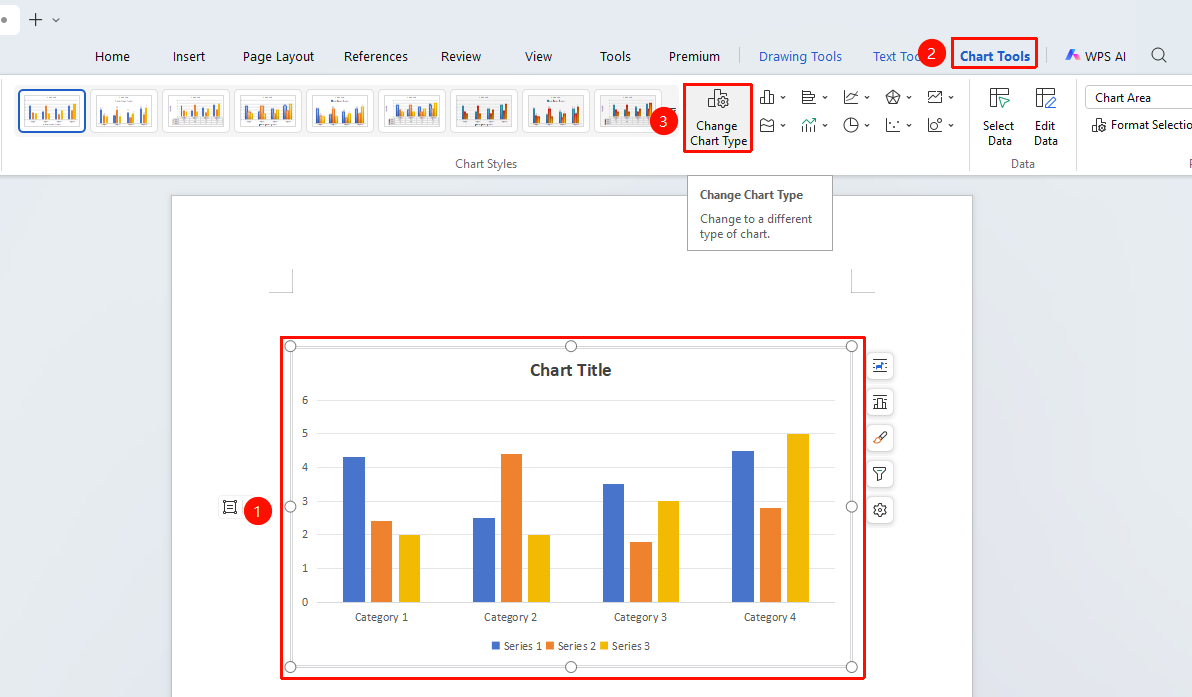Open the chart filter funnel icon
This screenshot has height=697, width=1192.
click(x=880, y=474)
